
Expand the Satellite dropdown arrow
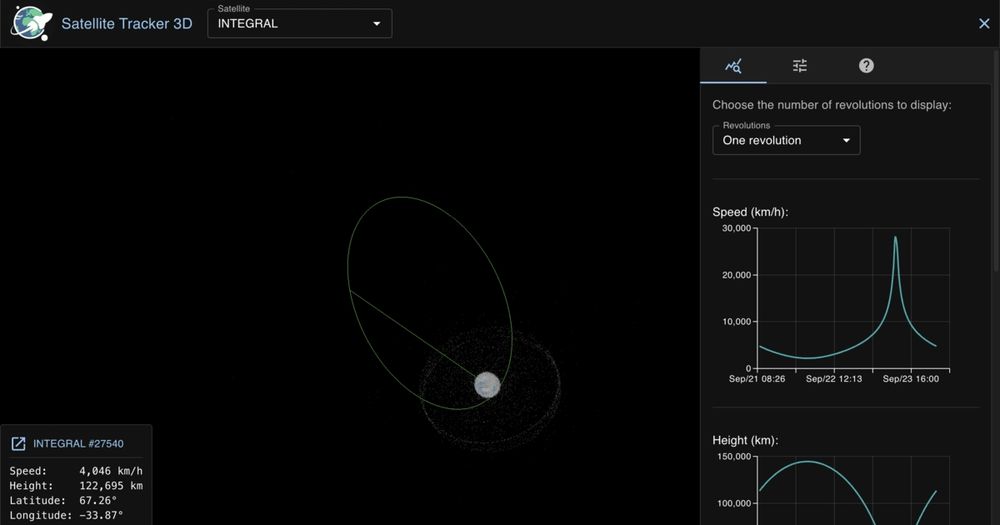(377, 24)
